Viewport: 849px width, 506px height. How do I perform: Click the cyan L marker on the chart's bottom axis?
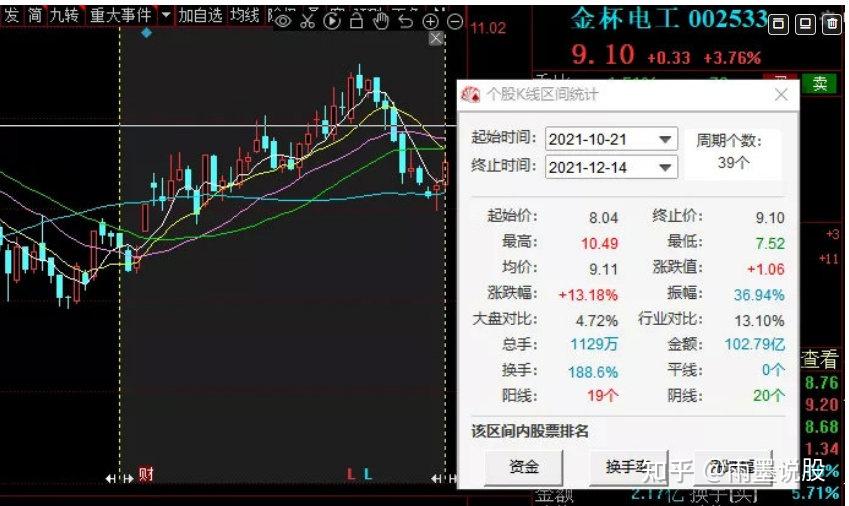(368, 474)
